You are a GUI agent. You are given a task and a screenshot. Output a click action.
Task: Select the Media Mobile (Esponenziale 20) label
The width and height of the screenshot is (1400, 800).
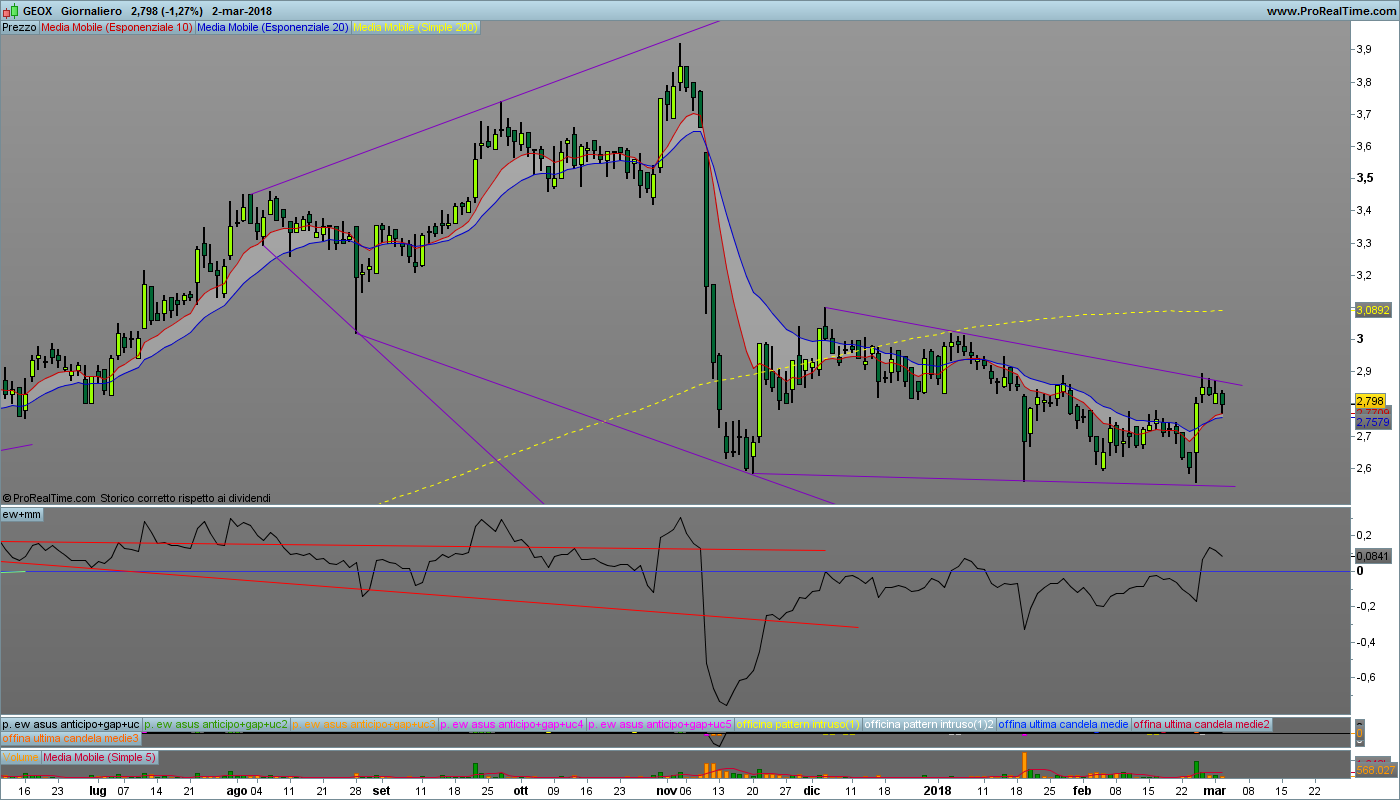pos(273,27)
